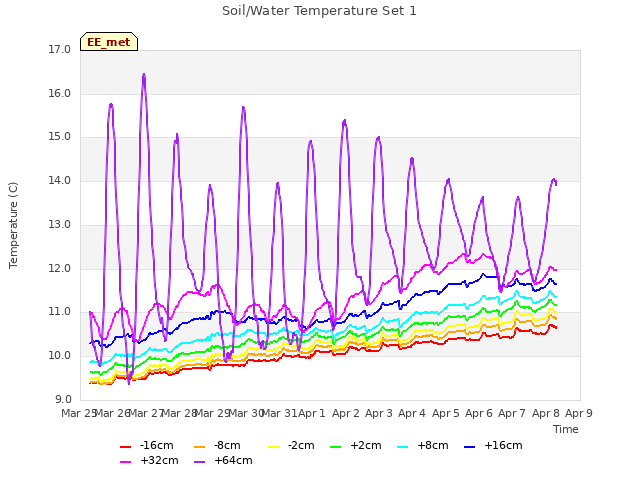This screenshot has width=640, height=480.
Task: Click the Apr 6 x-axis date label
Action: tap(479, 413)
